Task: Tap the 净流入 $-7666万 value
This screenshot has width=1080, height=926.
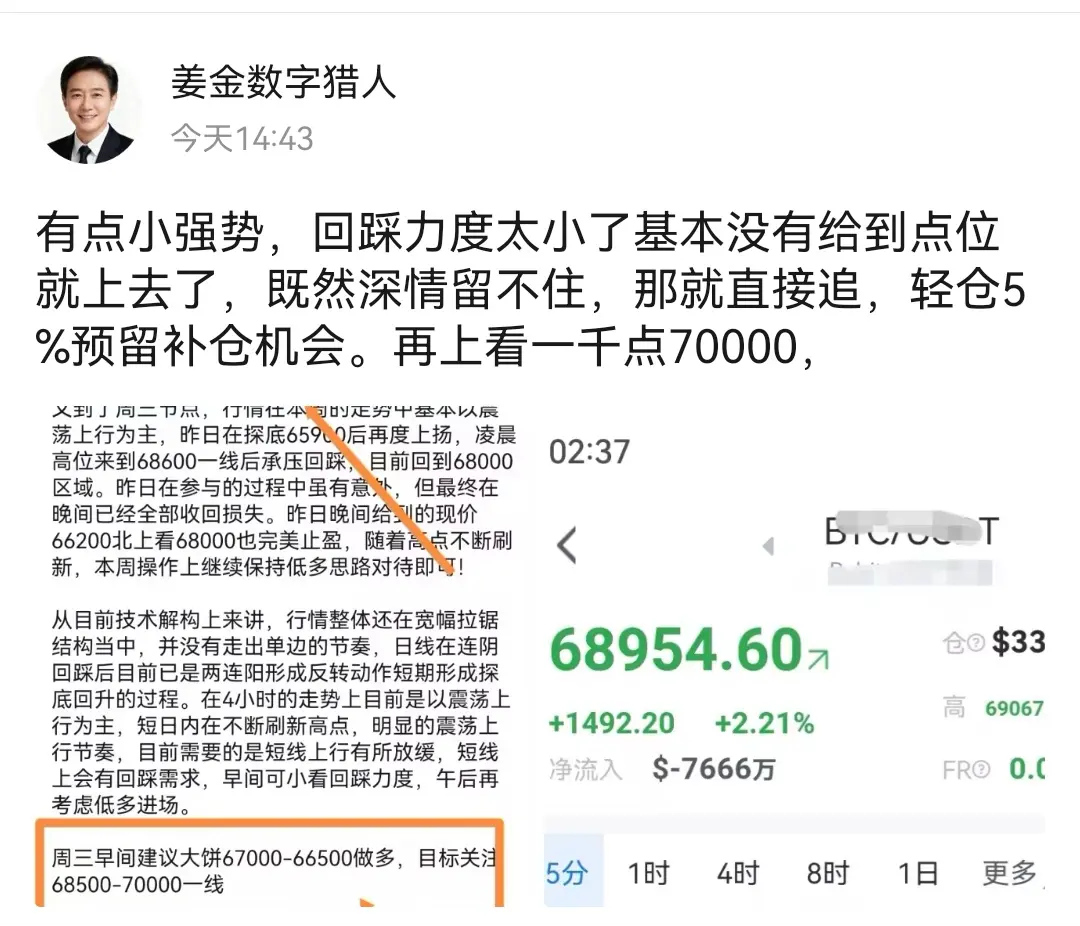Action: coord(714,769)
